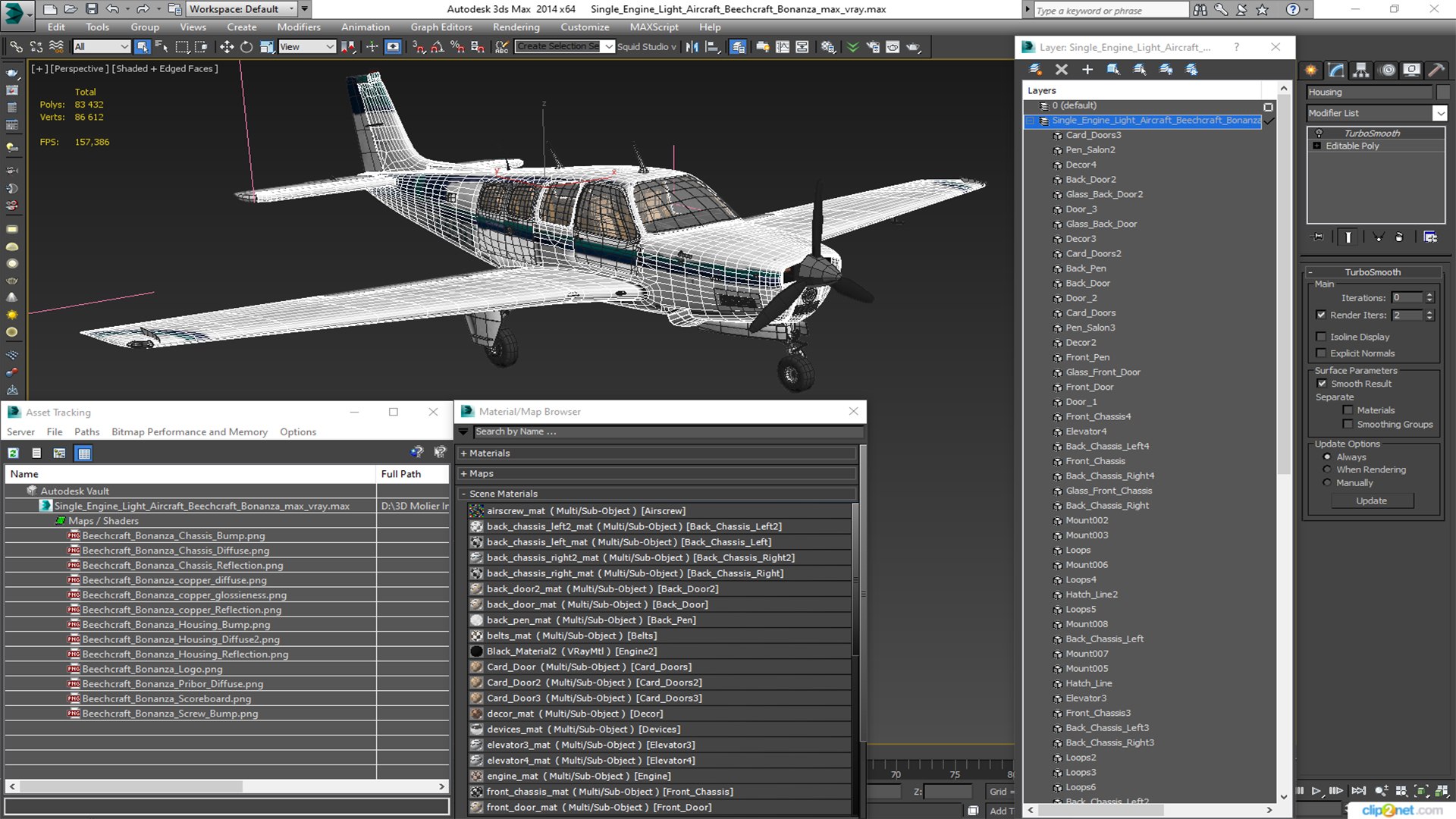1456x819 pixels.
Task: Open the Rendering menu
Action: click(x=516, y=27)
